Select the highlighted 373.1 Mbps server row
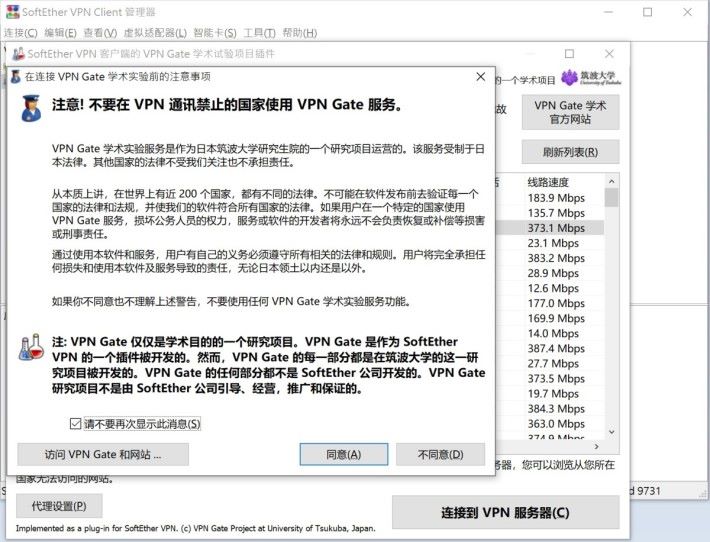The image size is (710, 542). (549, 228)
